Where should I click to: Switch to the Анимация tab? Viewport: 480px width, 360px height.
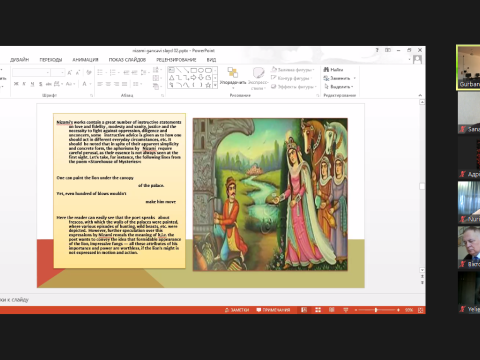pos(85,60)
